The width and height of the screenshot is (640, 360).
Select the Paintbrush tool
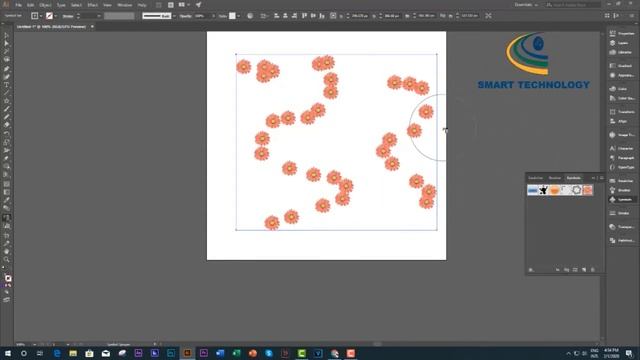pos(6,109)
